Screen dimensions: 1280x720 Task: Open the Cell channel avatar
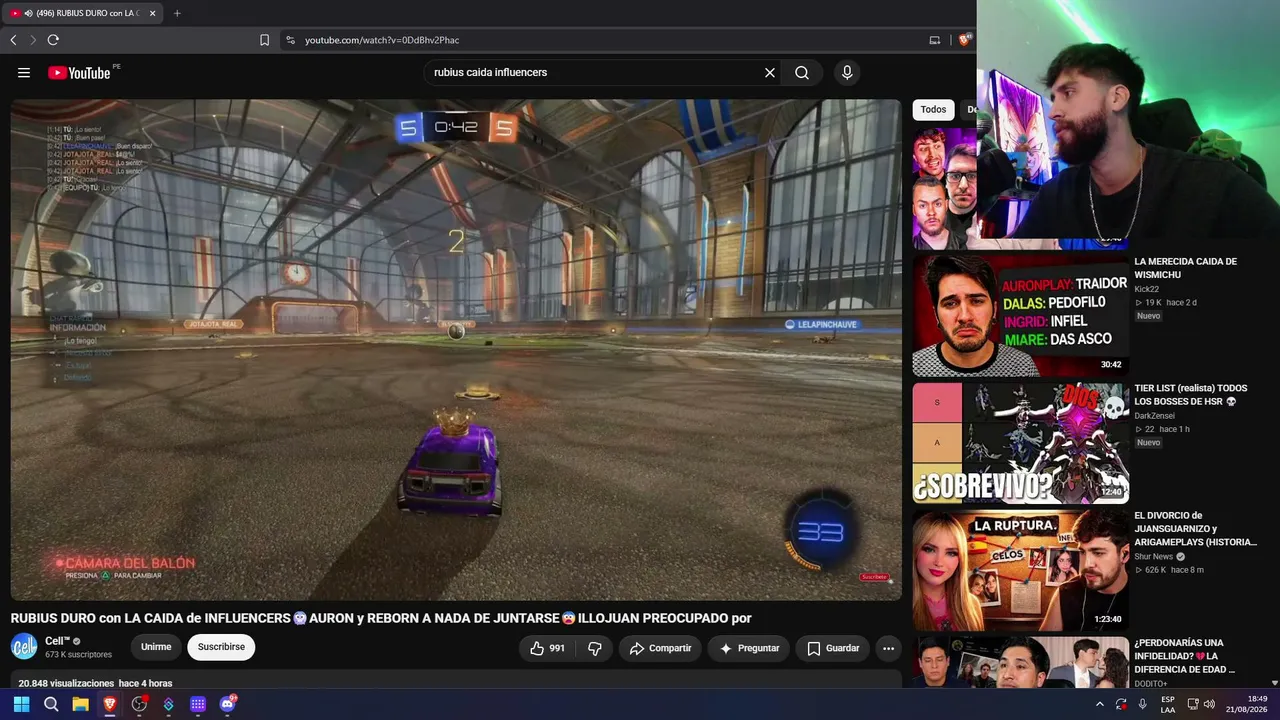(24, 647)
